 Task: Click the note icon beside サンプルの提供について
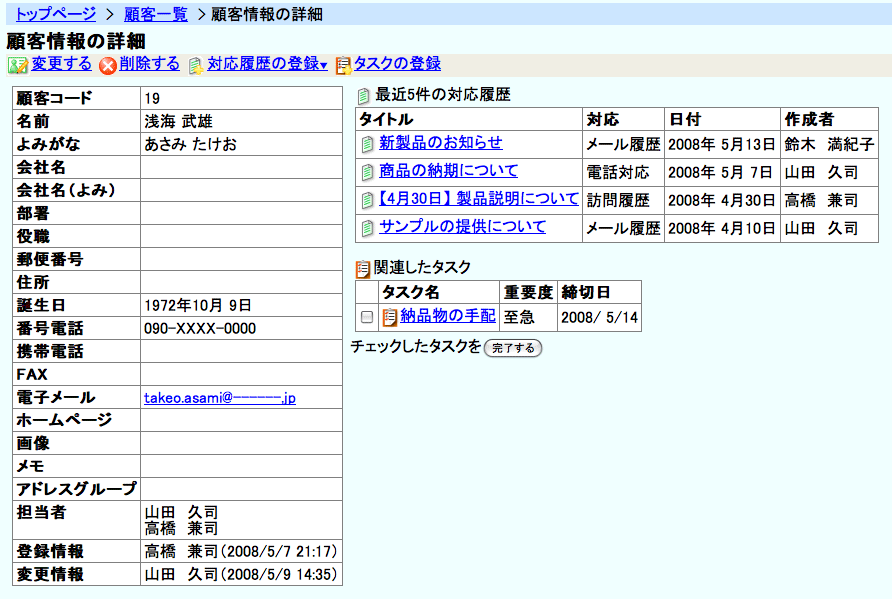(368, 228)
